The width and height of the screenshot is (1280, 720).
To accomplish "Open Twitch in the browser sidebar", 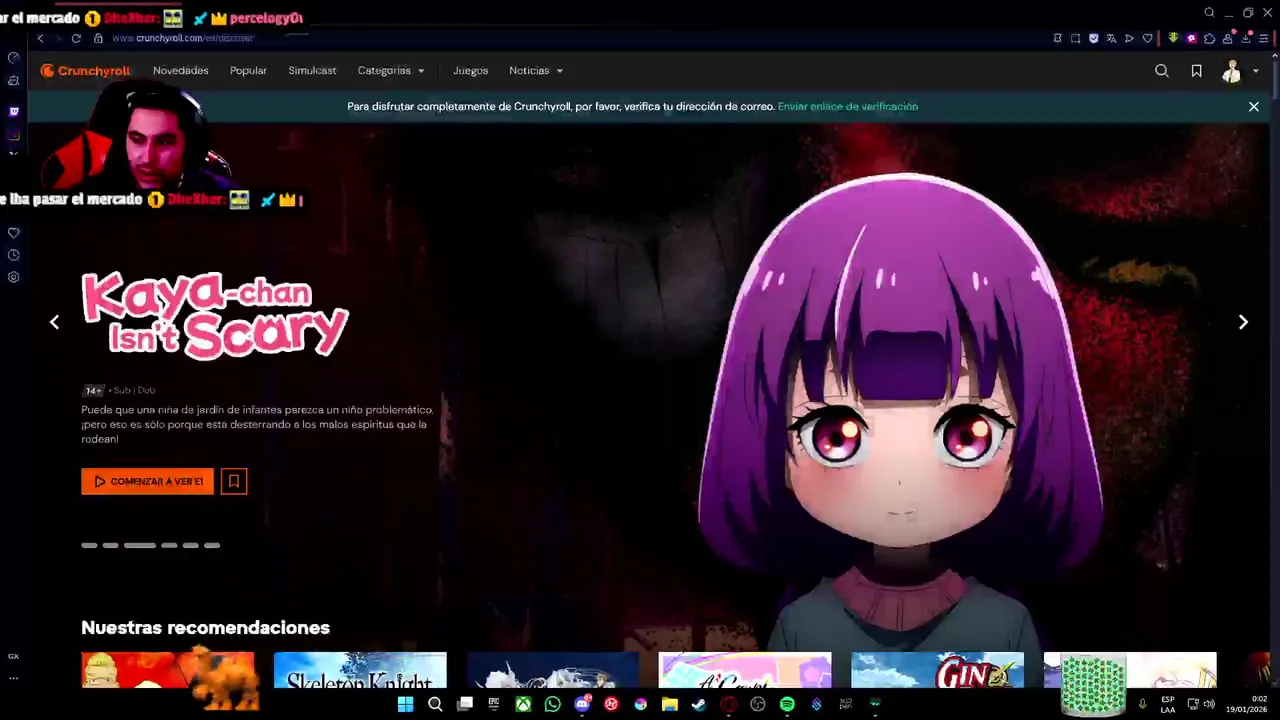I will pyautogui.click(x=13, y=111).
